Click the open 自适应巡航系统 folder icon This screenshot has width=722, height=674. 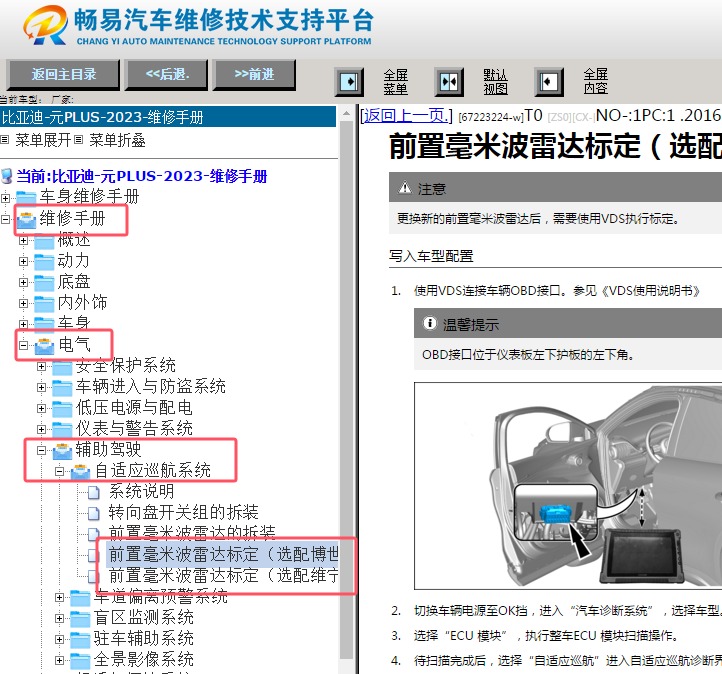tap(80, 472)
